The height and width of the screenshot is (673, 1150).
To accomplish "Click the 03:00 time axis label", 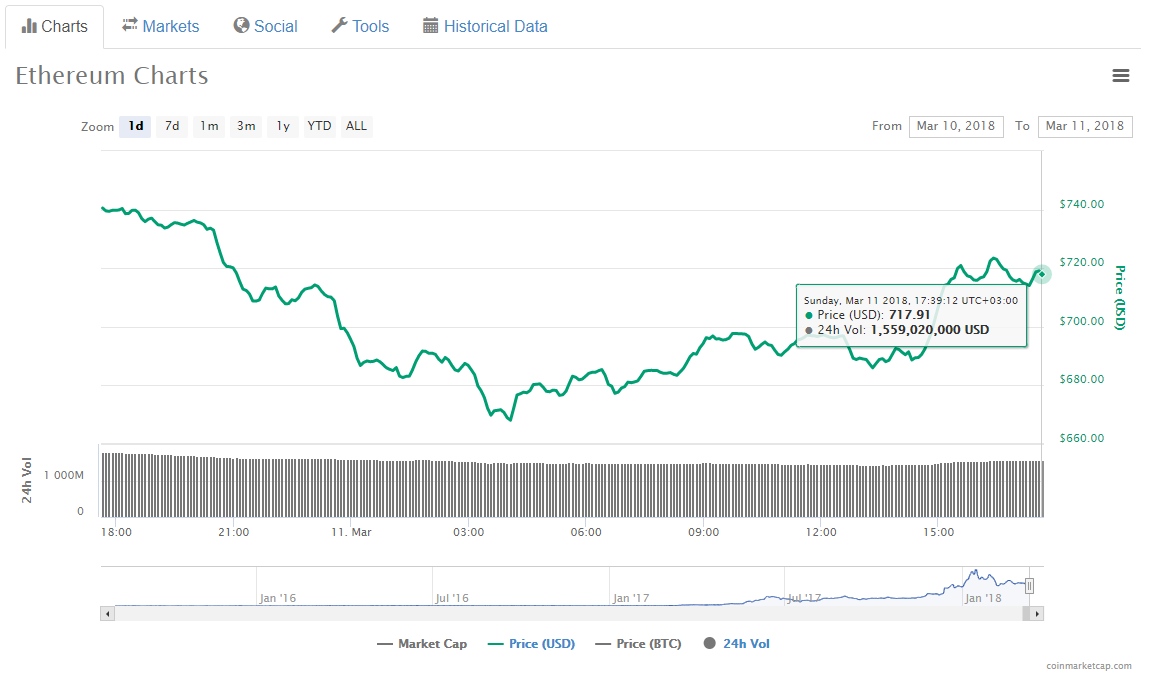I will (469, 532).
